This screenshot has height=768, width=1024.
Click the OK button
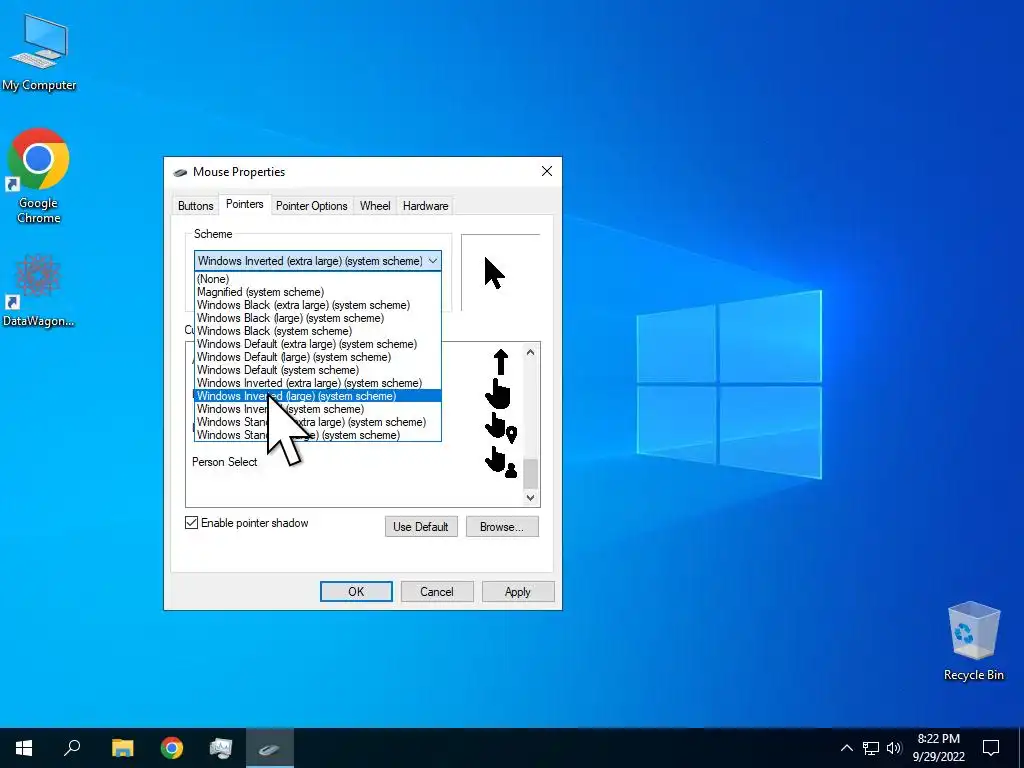[356, 592]
